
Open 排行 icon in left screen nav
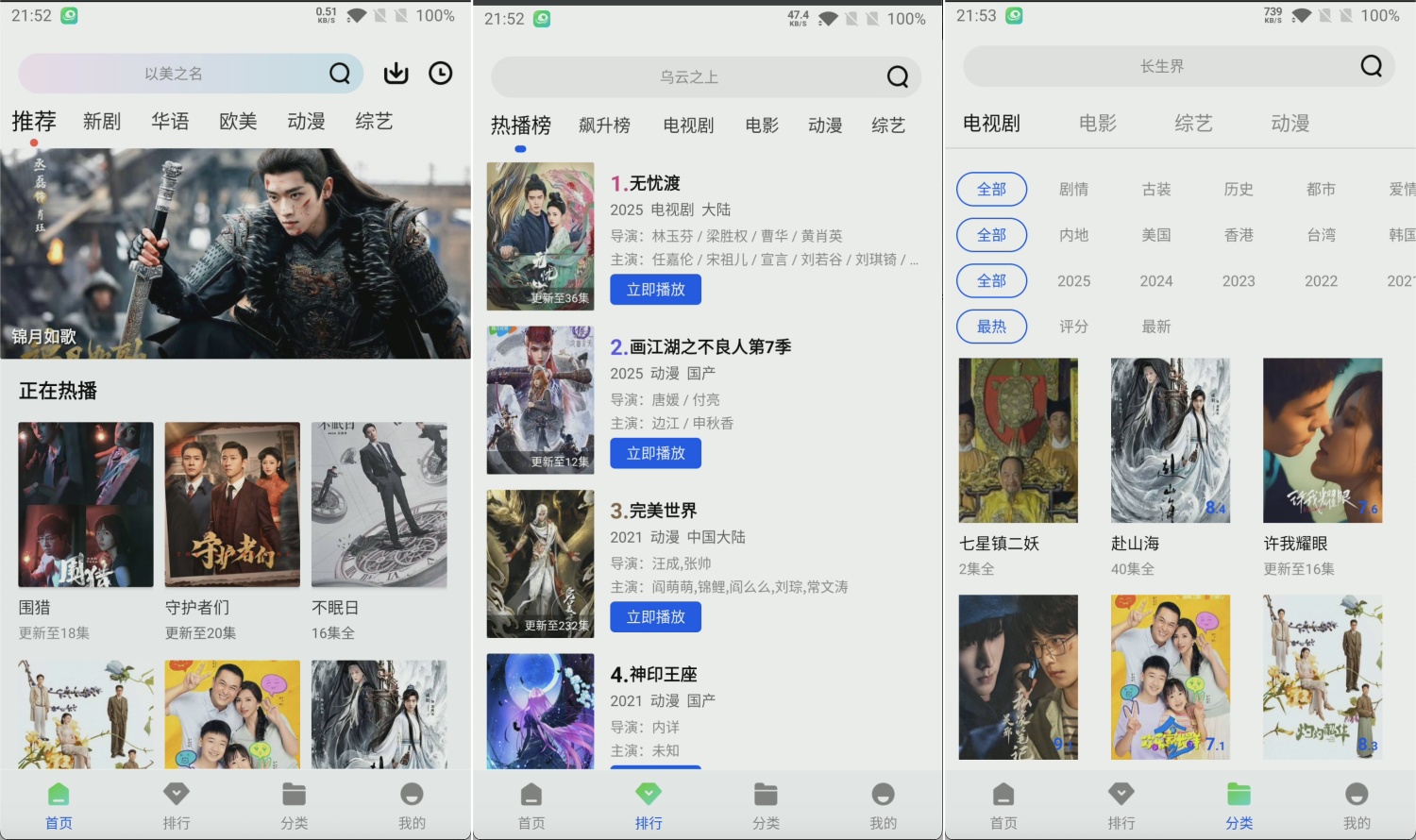coord(177,795)
